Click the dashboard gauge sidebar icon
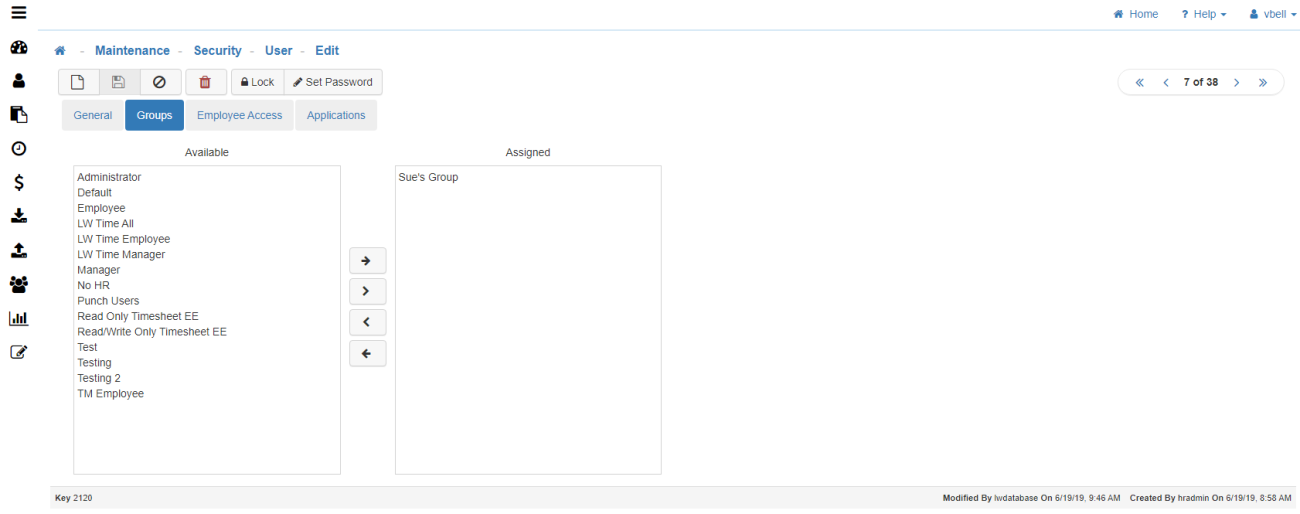The width and height of the screenshot is (1300, 514). coord(18,48)
